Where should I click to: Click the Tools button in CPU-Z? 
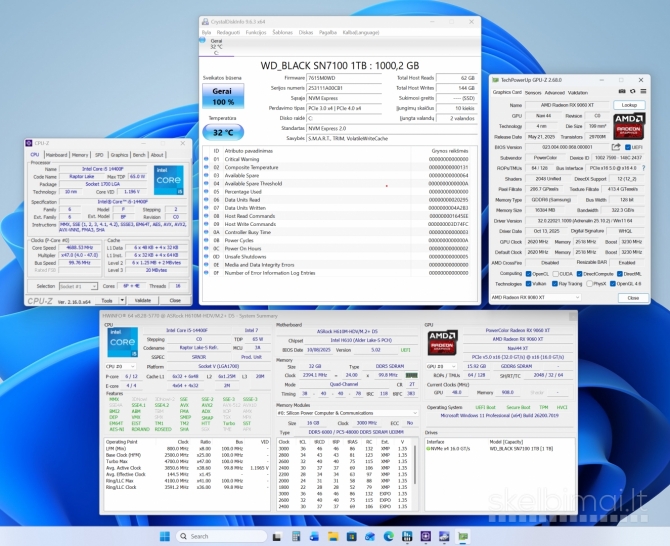pos(107,300)
